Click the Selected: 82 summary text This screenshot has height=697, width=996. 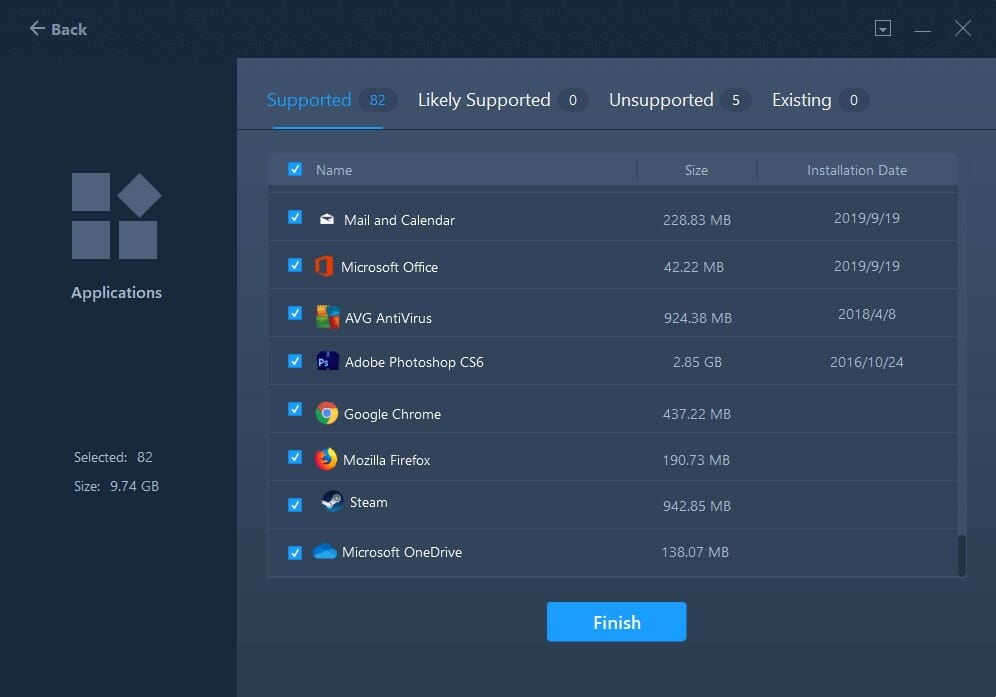tap(113, 457)
